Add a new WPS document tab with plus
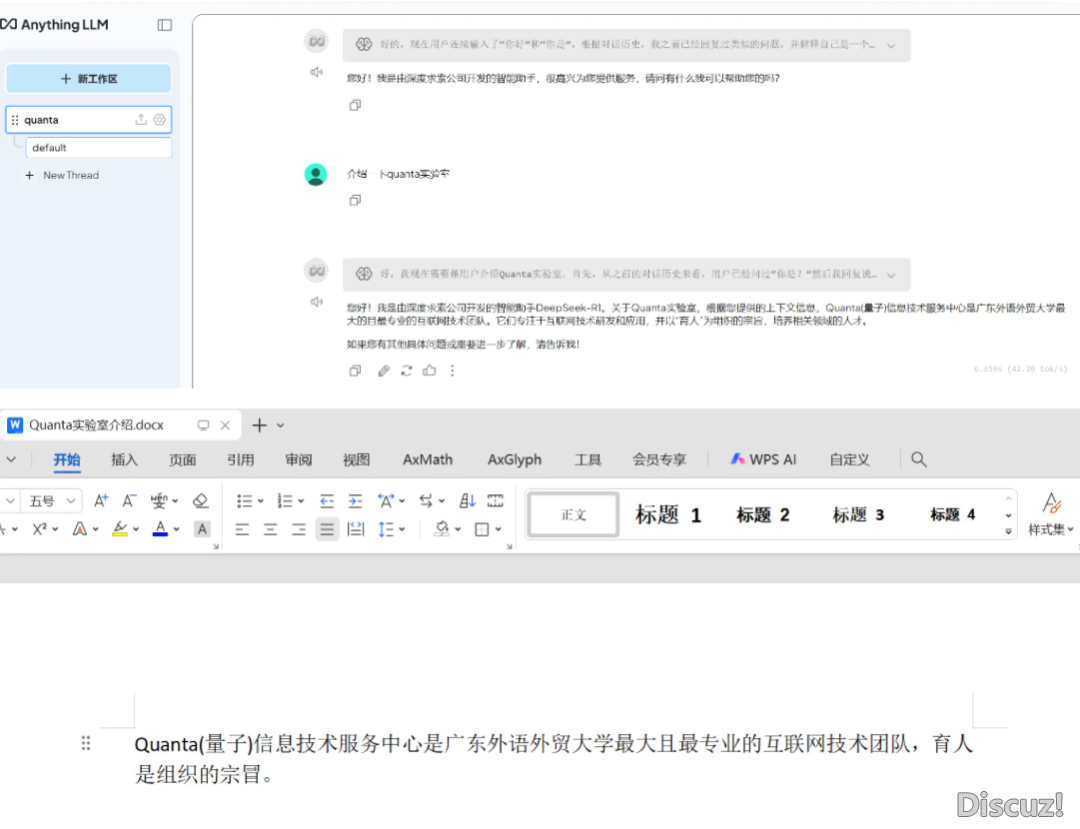This screenshot has width=1080, height=829. tap(259, 426)
